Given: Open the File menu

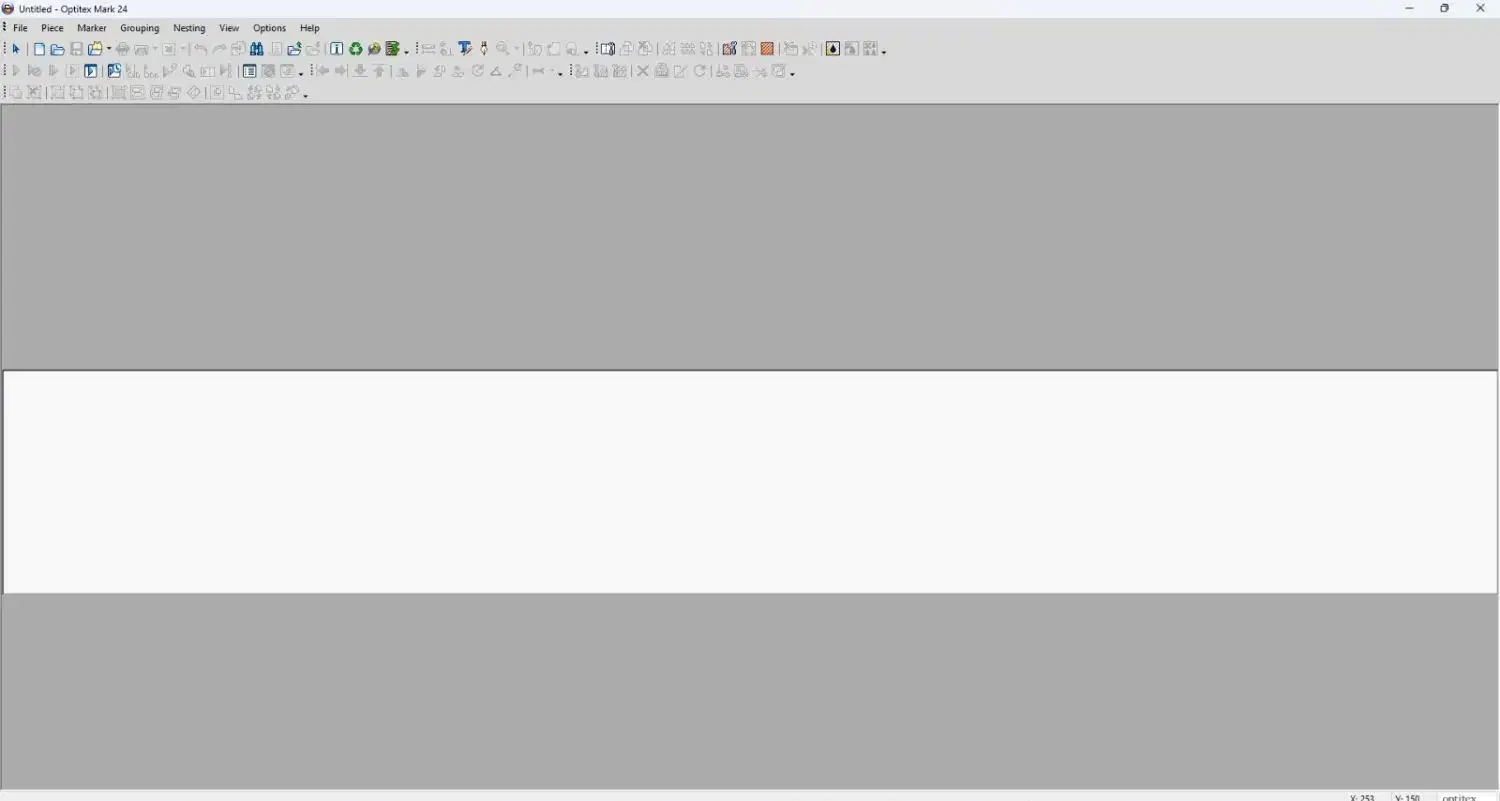Looking at the screenshot, I should [20, 28].
